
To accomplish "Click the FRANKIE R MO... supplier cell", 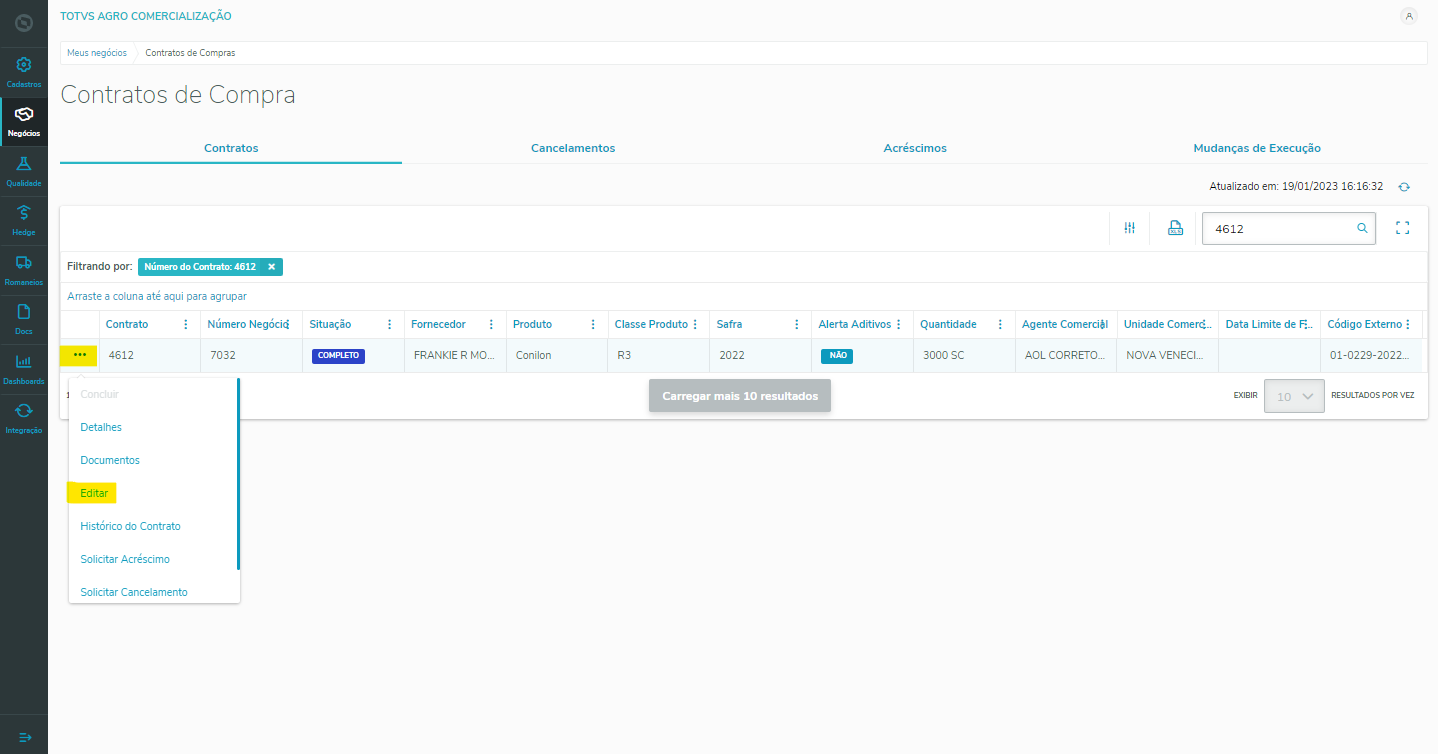I will click(x=454, y=355).
